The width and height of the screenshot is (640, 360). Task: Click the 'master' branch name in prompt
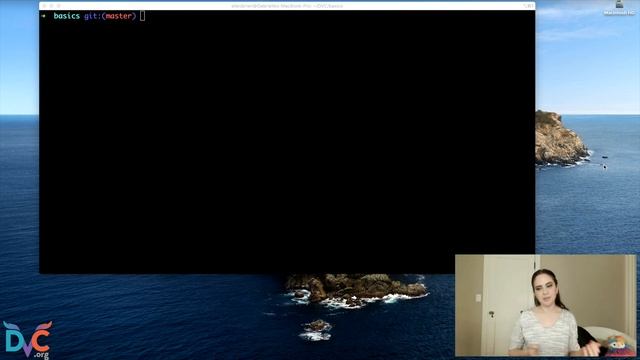pyautogui.click(x=118, y=16)
